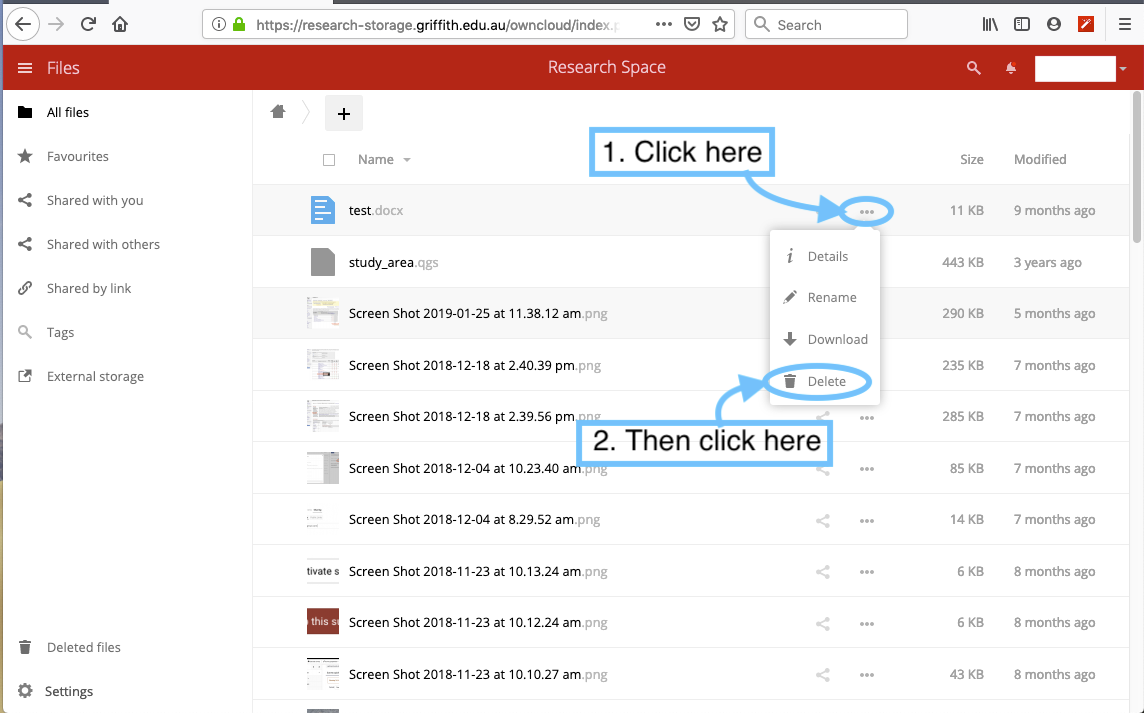Open the study_area.qgs file thumbnail

pyautogui.click(x=322, y=262)
